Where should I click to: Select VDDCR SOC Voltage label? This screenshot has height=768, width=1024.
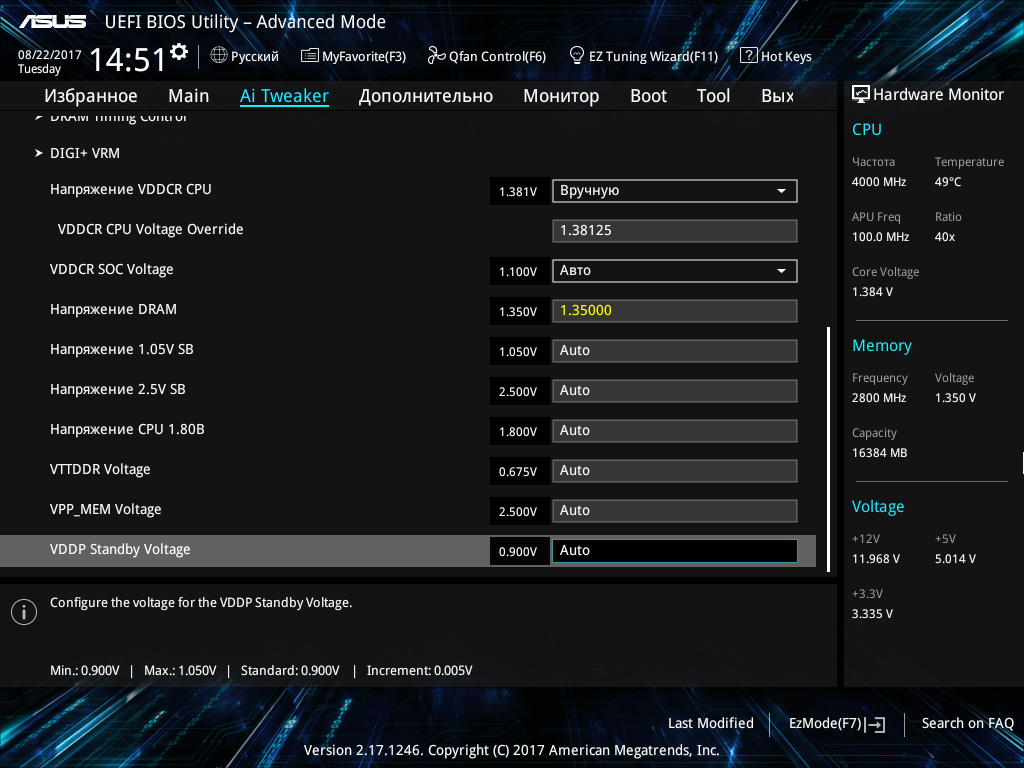click(112, 270)
